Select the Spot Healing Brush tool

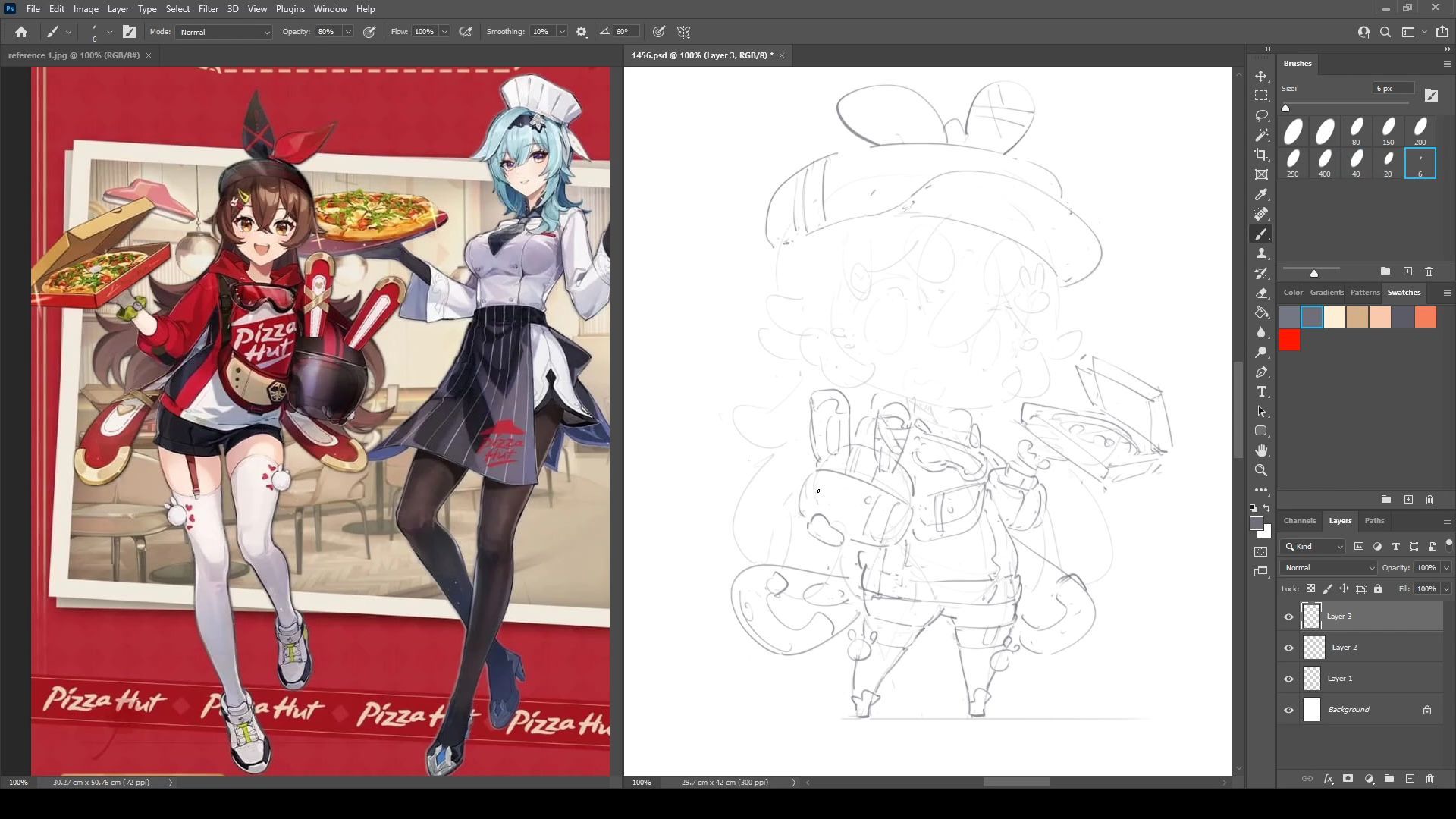coord(1261,215)
